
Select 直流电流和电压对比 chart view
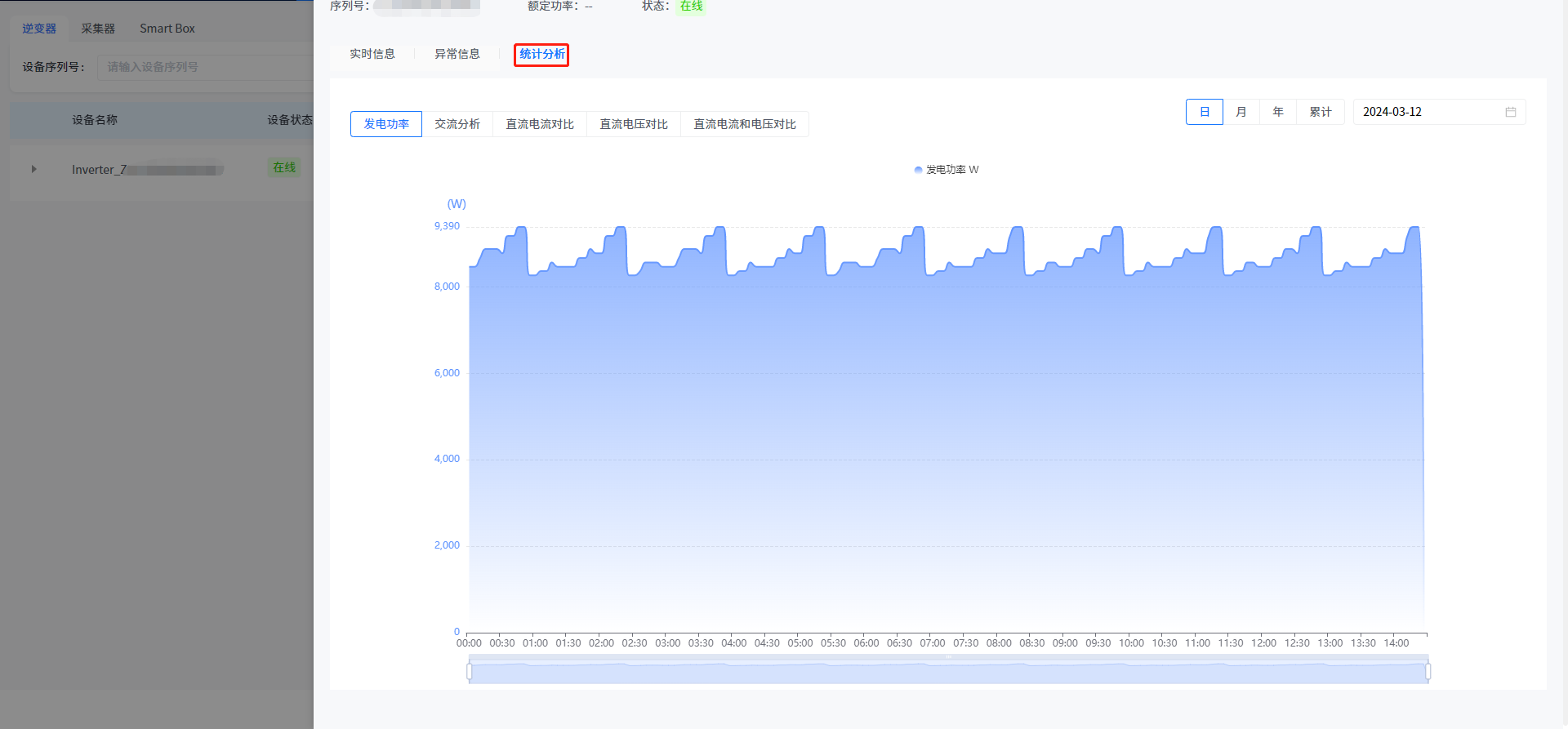(x=745, y=124)
